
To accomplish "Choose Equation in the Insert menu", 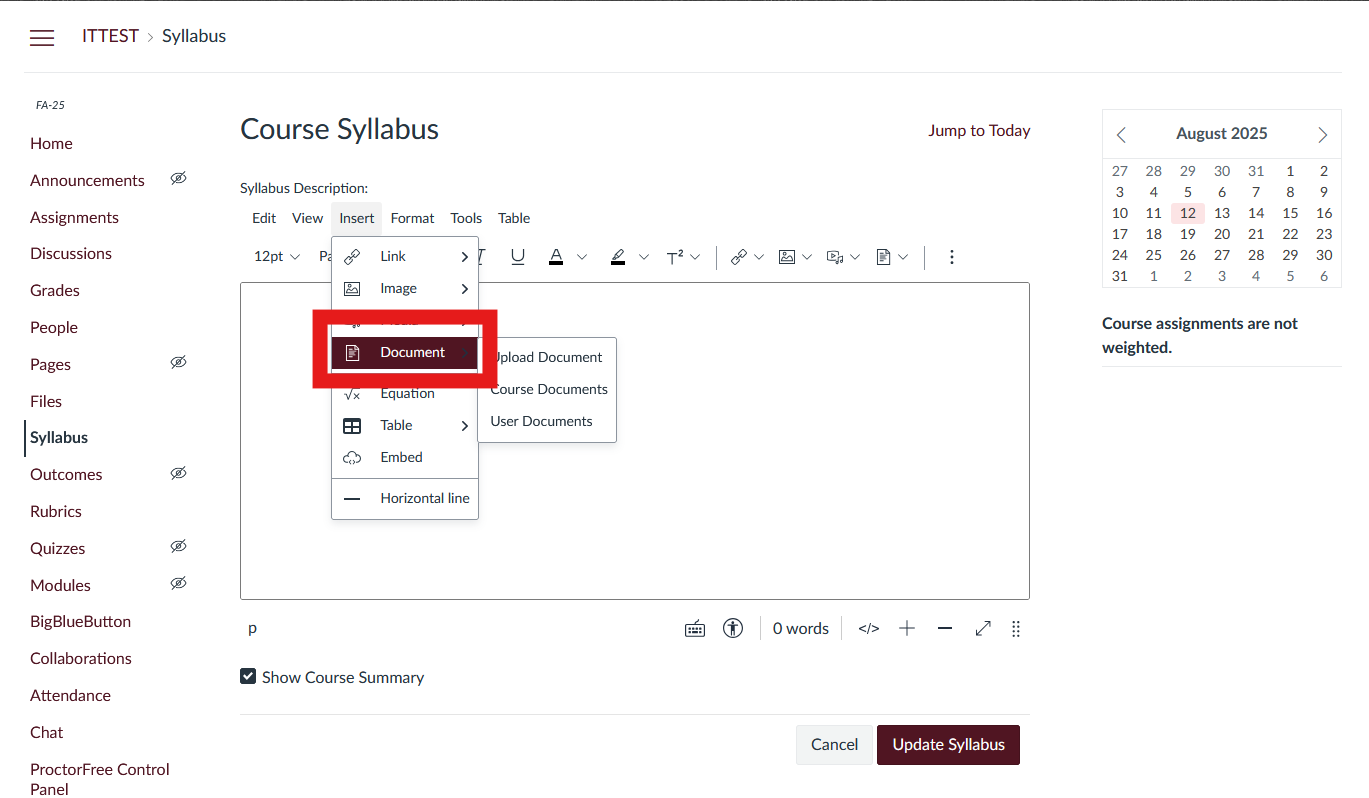I will coord(405,393).
